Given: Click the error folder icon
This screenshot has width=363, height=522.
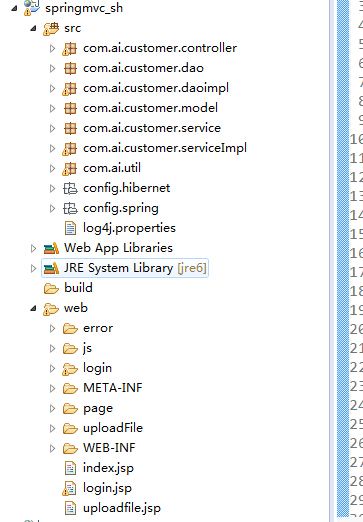Looking at the screenshot, I should (70, 328).
